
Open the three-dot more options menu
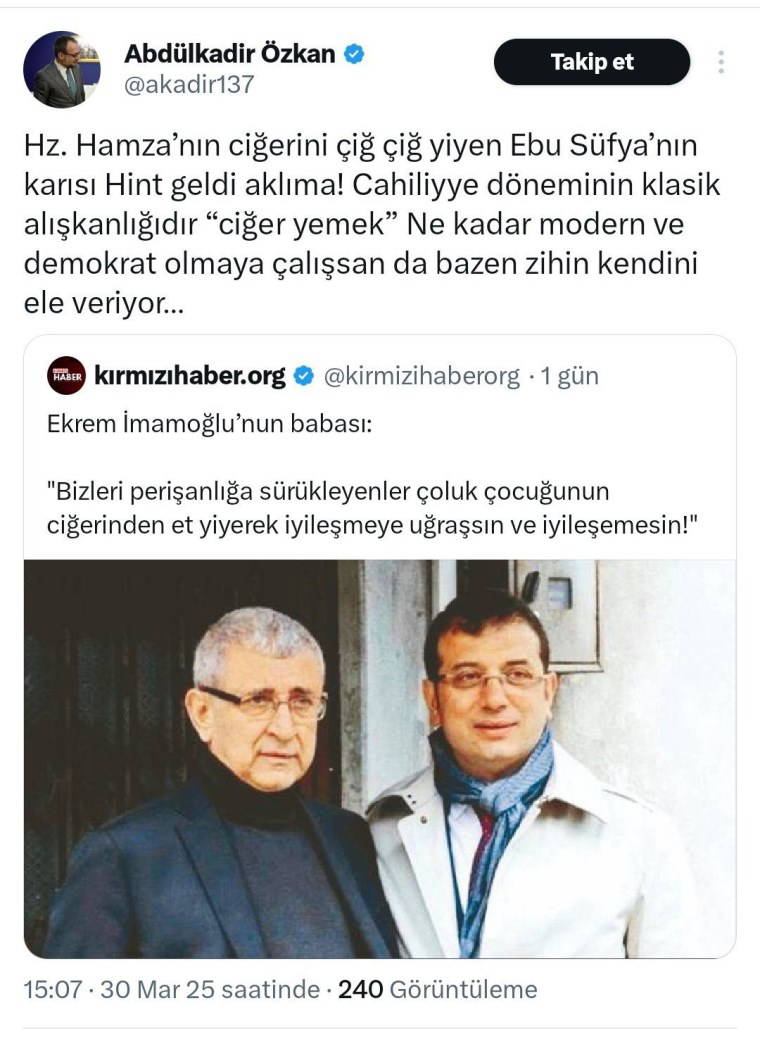tap(721, 62)
